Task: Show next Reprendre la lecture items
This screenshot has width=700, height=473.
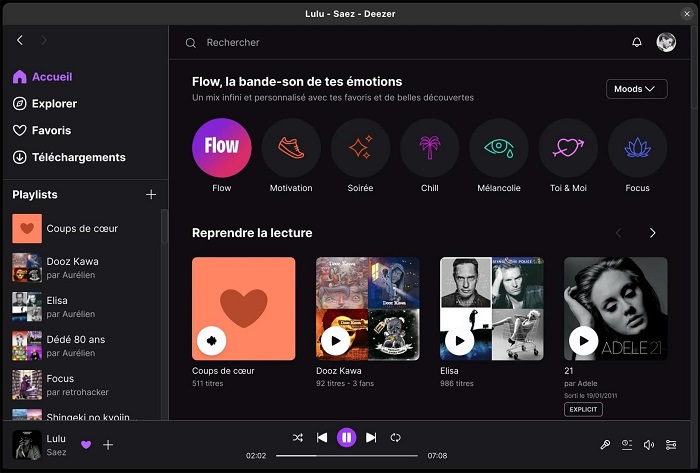Action: click(x=653, y=233)
